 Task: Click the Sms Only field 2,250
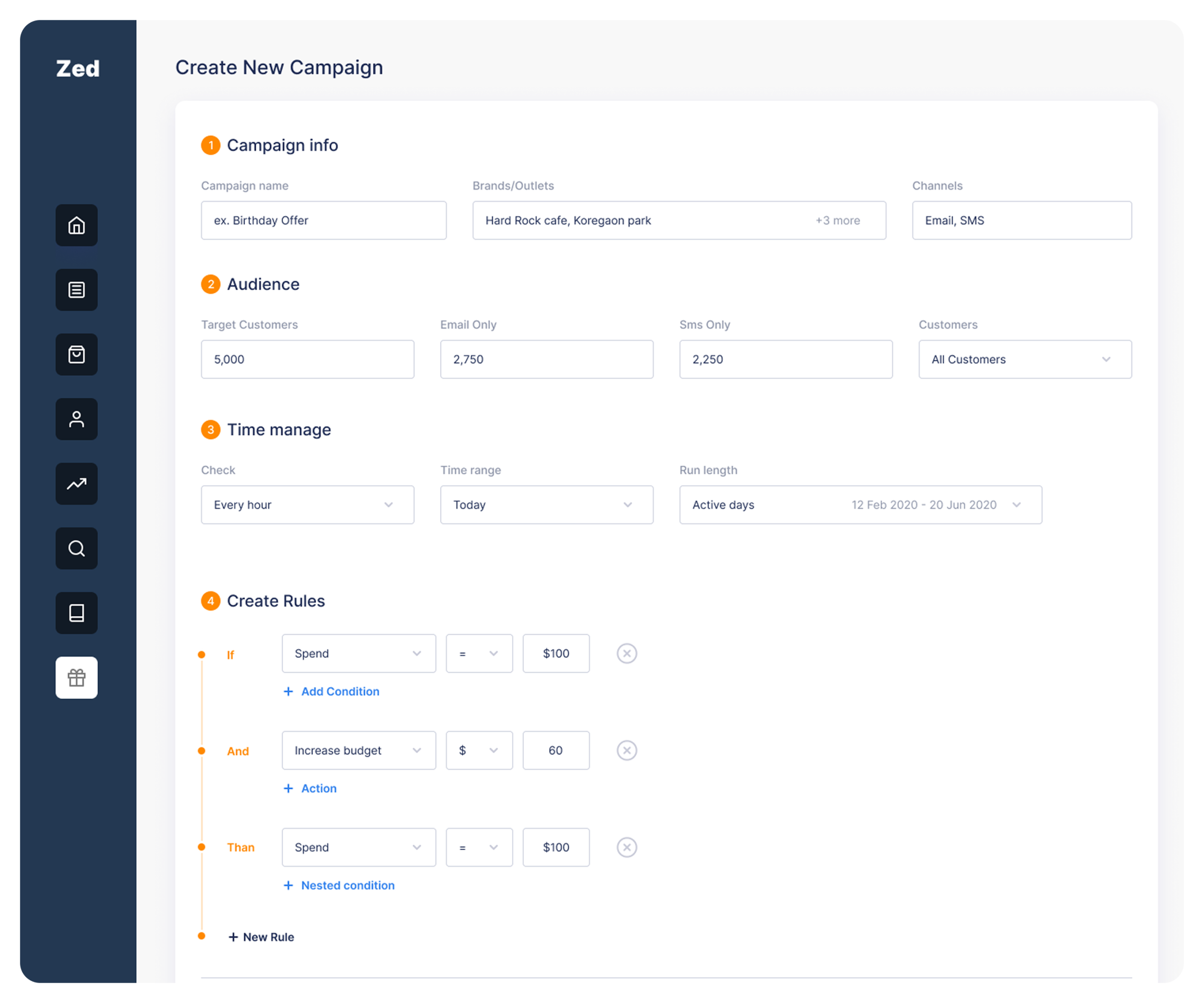tap(786, 359)
